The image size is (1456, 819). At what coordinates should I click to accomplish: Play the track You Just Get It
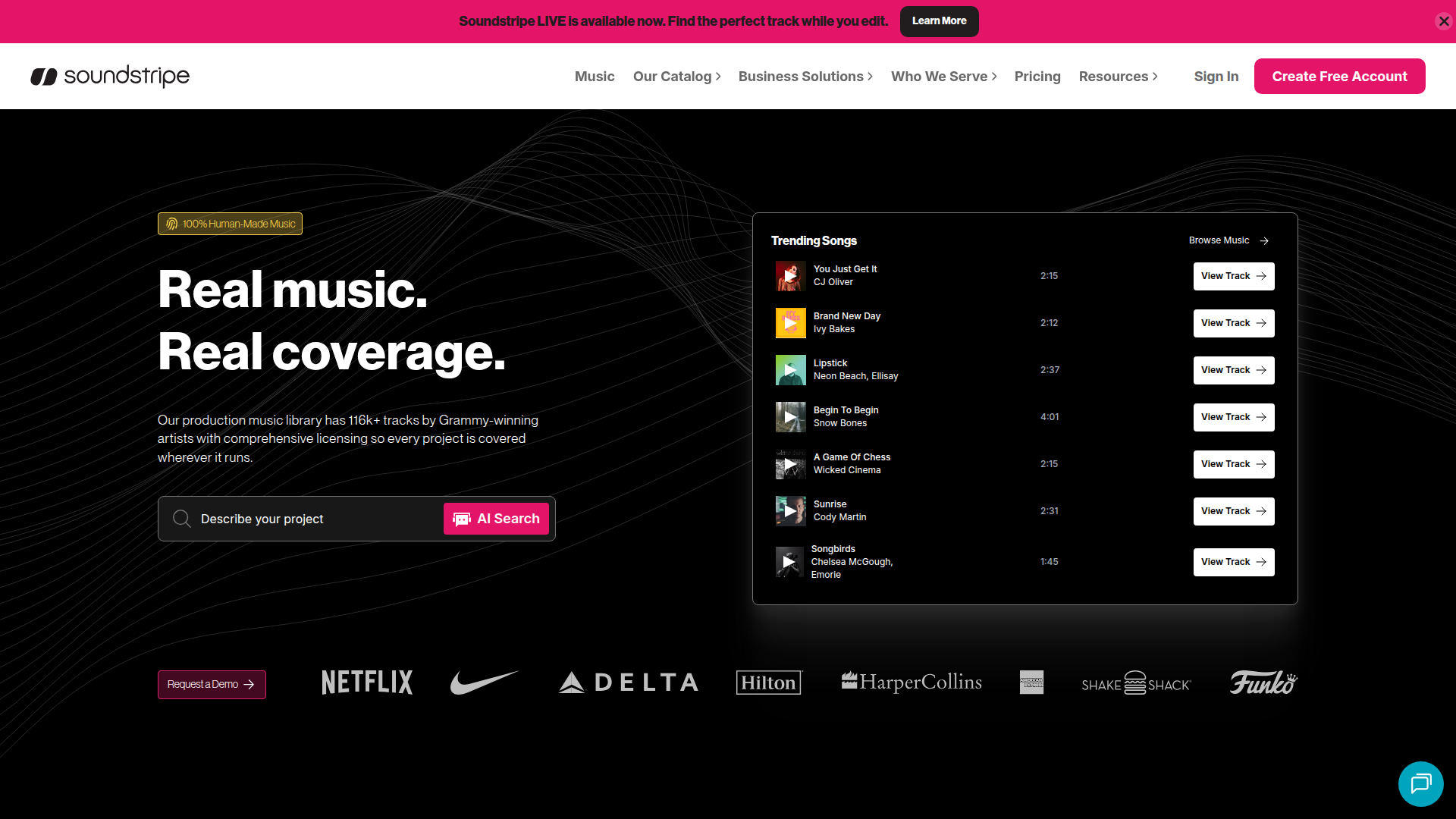point(790,276)
